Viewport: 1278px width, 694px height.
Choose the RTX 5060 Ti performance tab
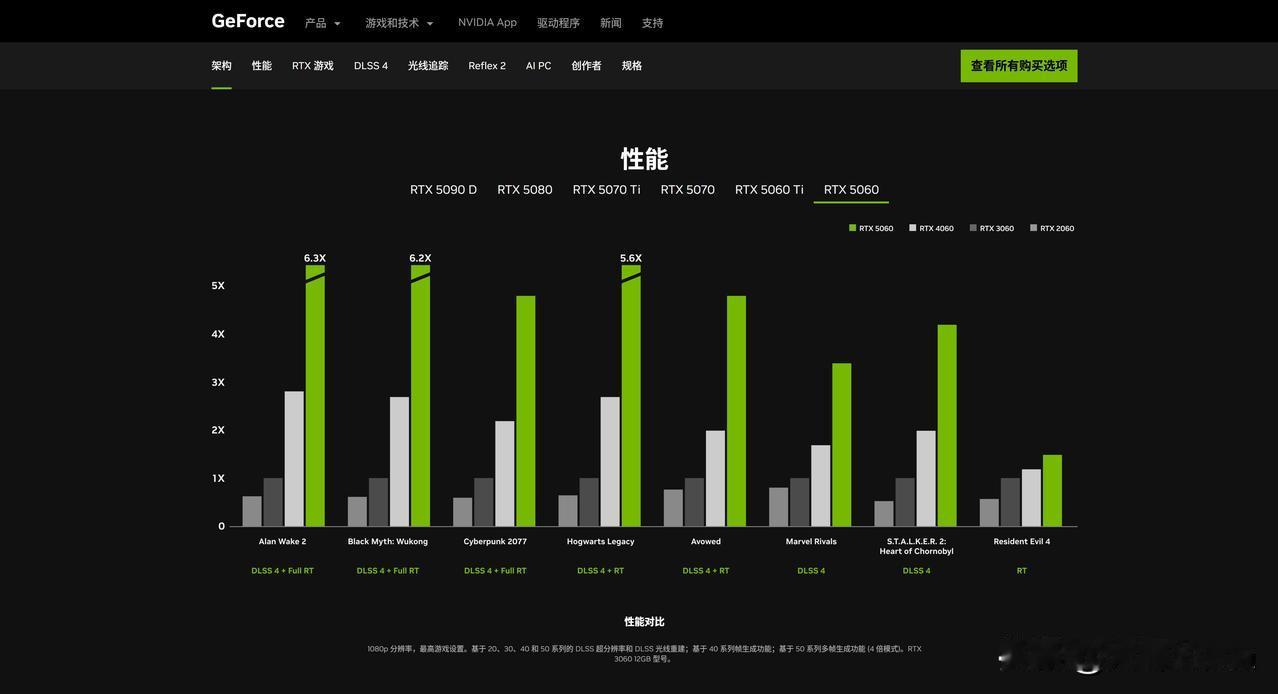click(769, 189)
